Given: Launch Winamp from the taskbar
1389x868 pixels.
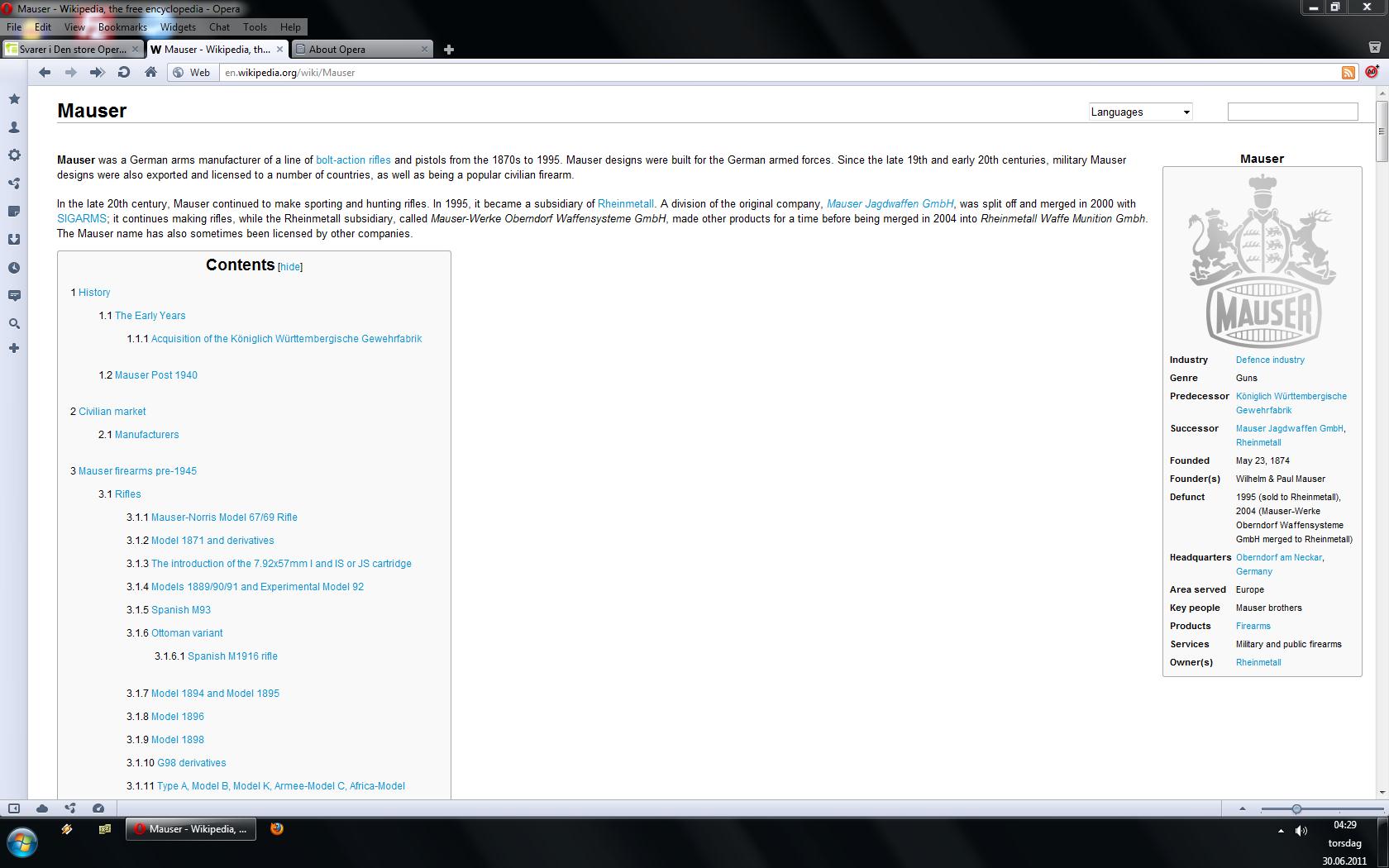Looking at the screenshot, I should (x=67, y=828).
